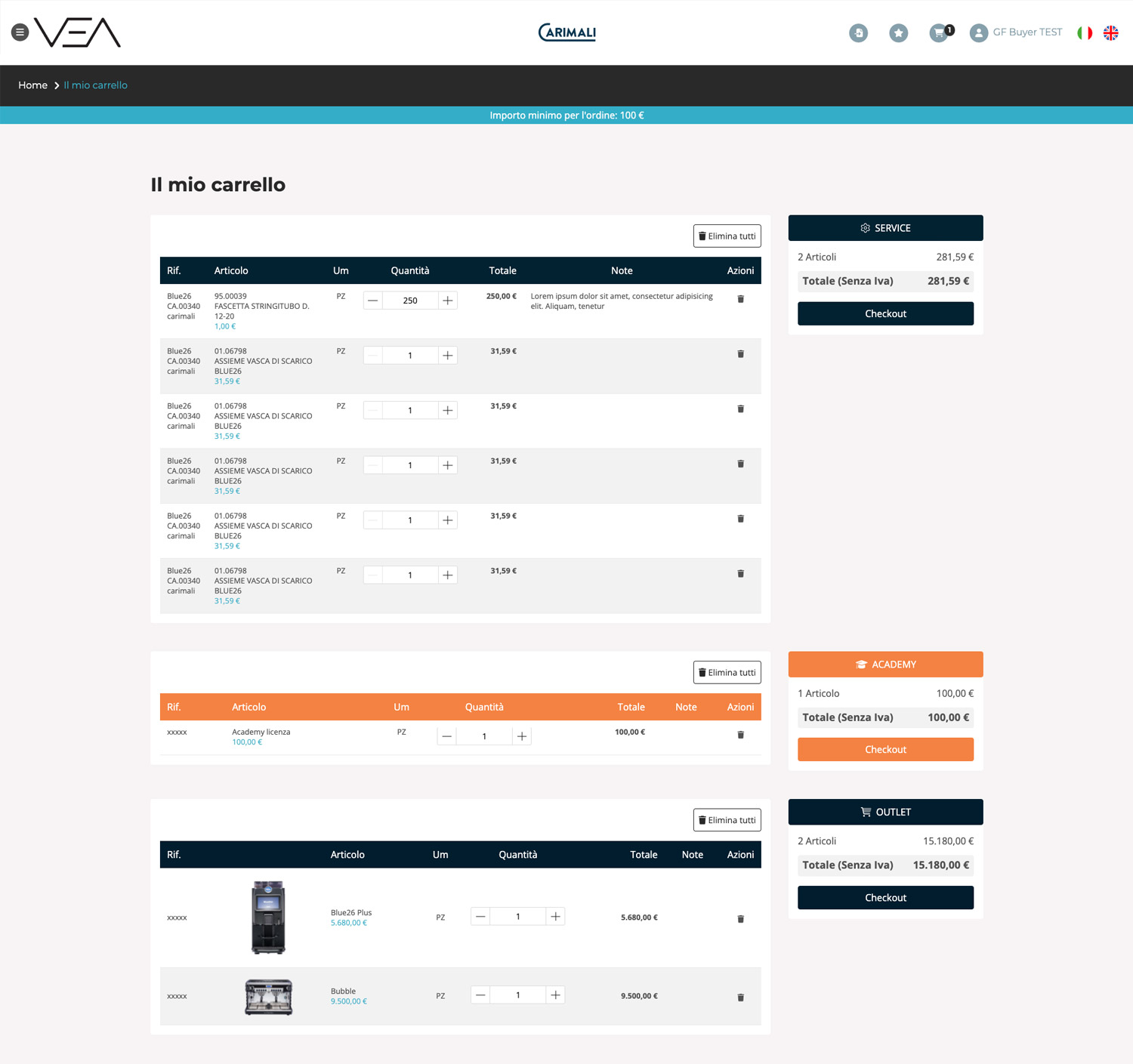
Task: Click the quantity field showing 250
Action: tap(410, 301)
